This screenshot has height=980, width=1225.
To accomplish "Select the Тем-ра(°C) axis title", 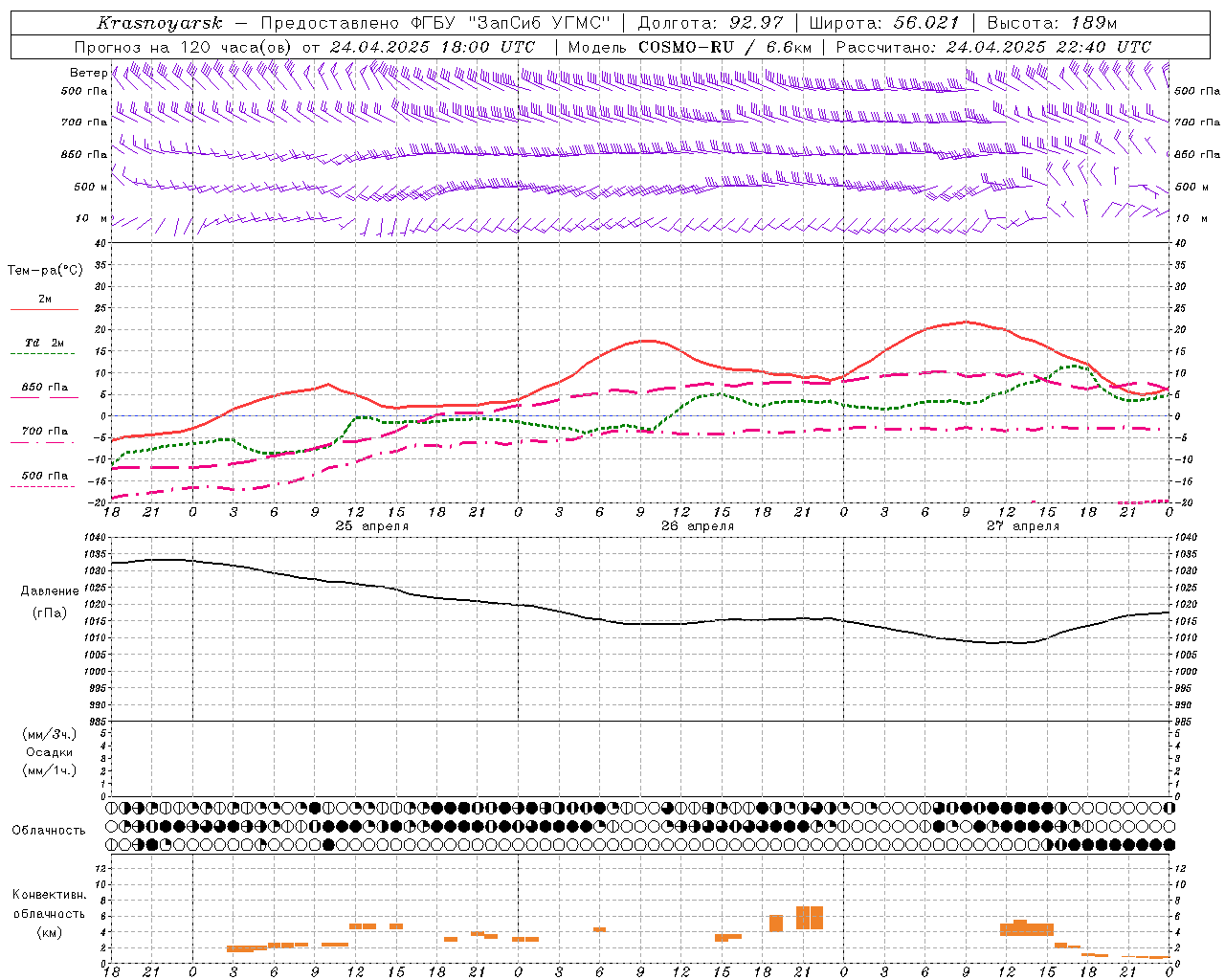I will pyautogui.click(x=45, y=271).
